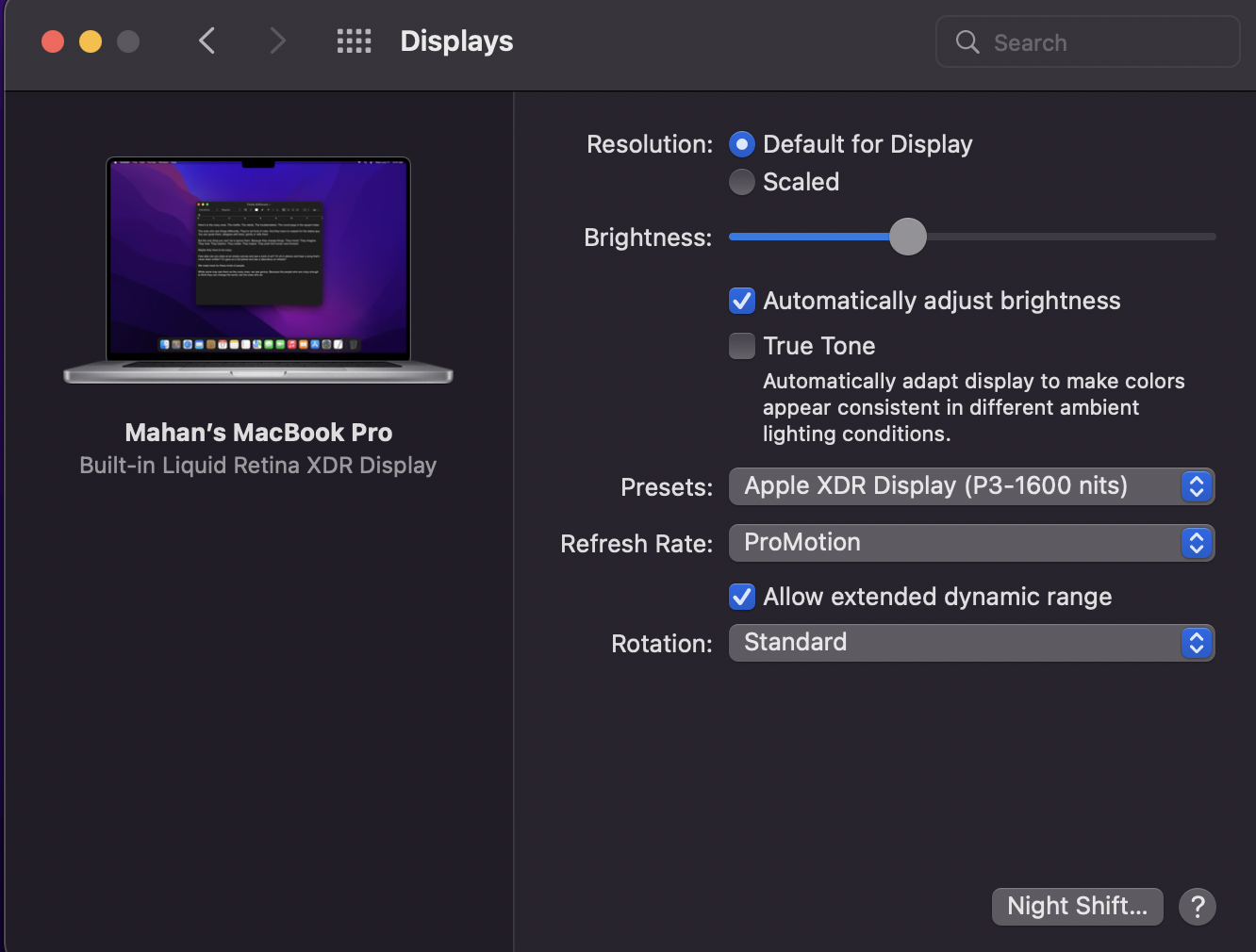Open help with question mark button
The width and height of the screenshot is (1256, 952).
[x=1197, y=907]
